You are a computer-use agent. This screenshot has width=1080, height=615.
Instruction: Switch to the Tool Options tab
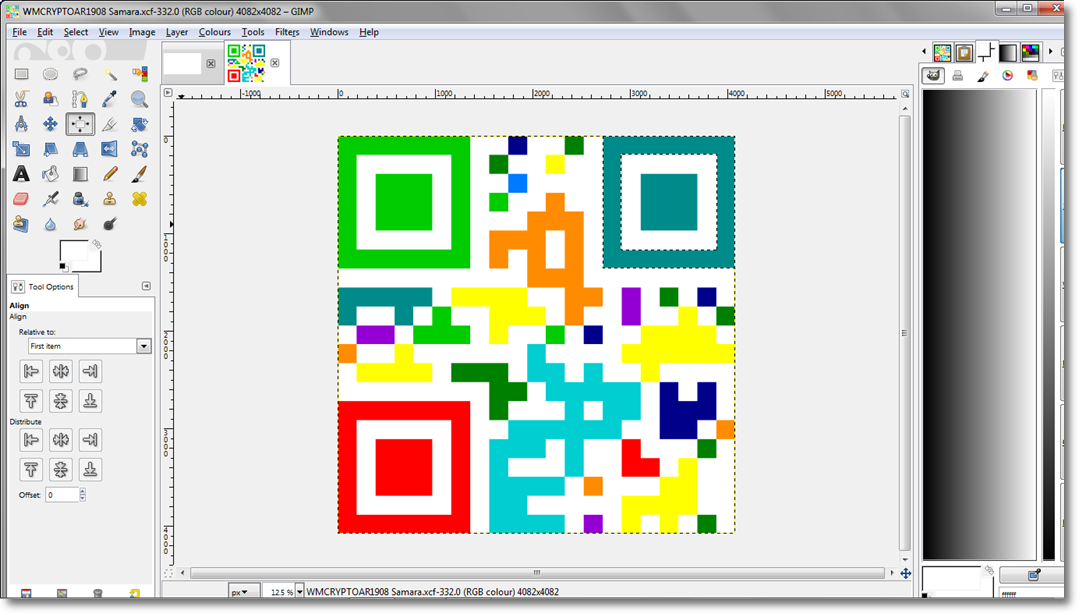[x=43, y=286]
